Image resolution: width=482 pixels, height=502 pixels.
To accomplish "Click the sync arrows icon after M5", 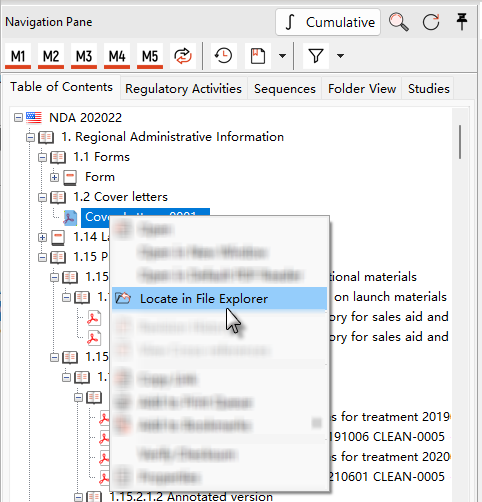I will point(183,56).
